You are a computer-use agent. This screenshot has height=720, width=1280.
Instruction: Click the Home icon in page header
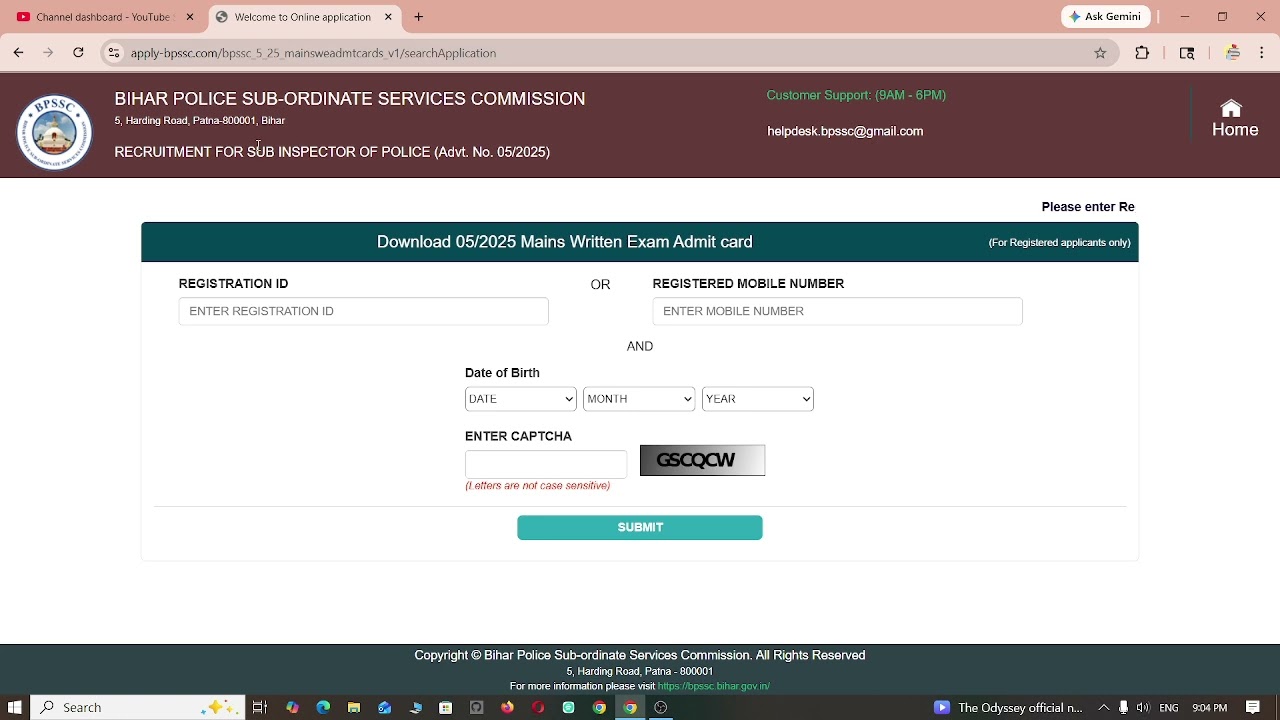pyautogui.click(x=1231, y=108)
